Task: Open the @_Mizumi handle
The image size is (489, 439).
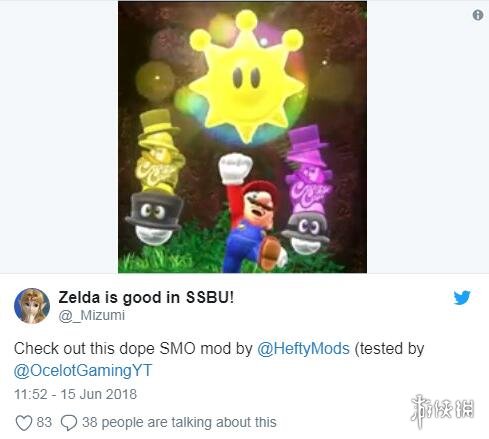Action: pyautogui.click(x=92, y=315)
